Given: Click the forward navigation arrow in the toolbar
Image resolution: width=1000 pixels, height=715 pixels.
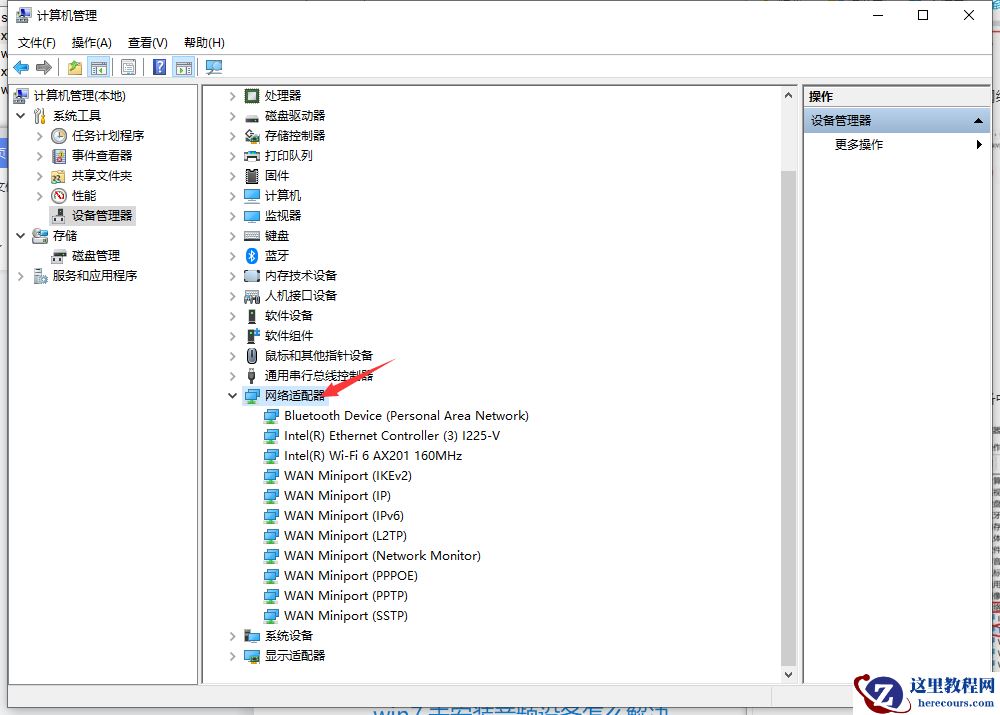Looking at the screenshot, I should pyautogui.click(x=44, y=66).
